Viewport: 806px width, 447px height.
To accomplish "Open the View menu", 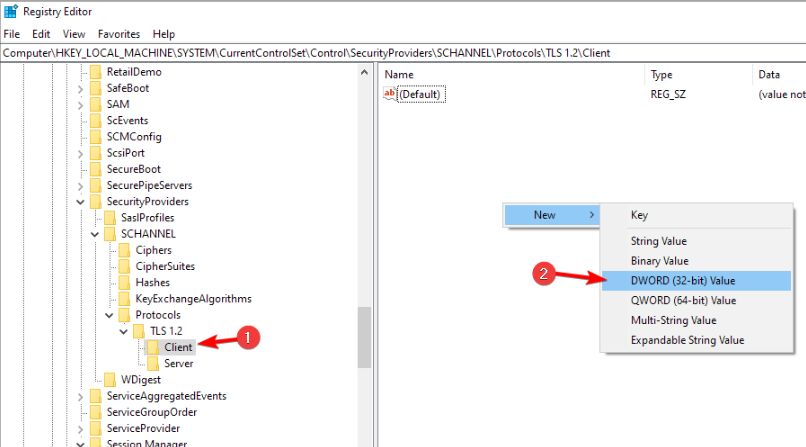I will [x=74, y=34].
